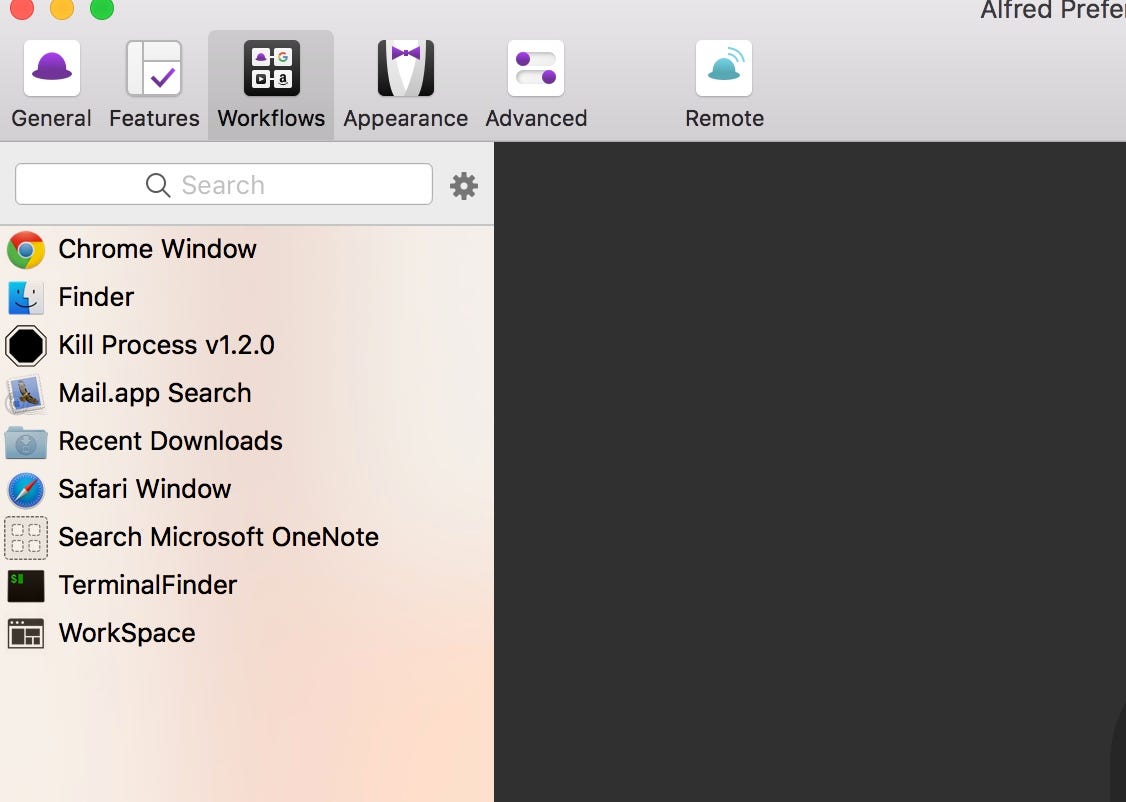The image size is (1126, 802).
Task: Click the Kill Process octagon icon
Action: point(26,345)
